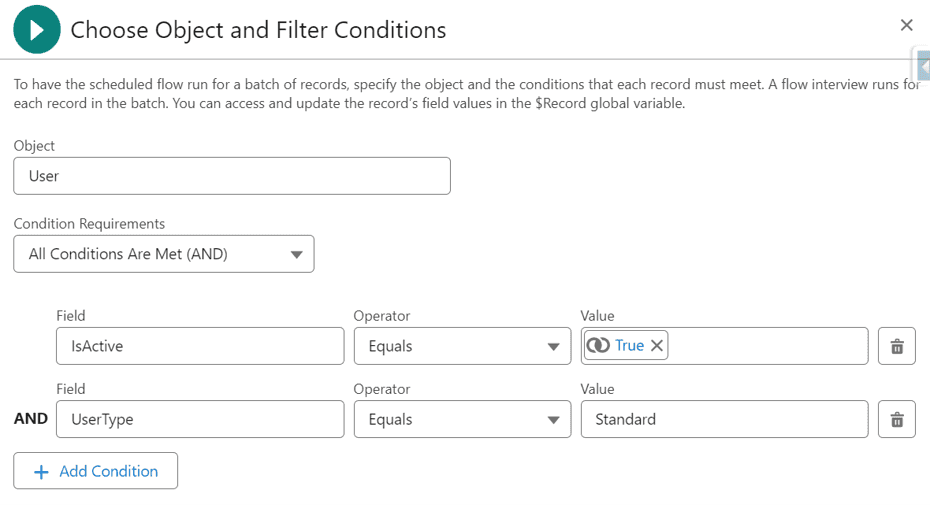Click the dropdown arrow next to AND conditions
The height and width of the screenshot is (505, 930).
click(x=297, y=255)
